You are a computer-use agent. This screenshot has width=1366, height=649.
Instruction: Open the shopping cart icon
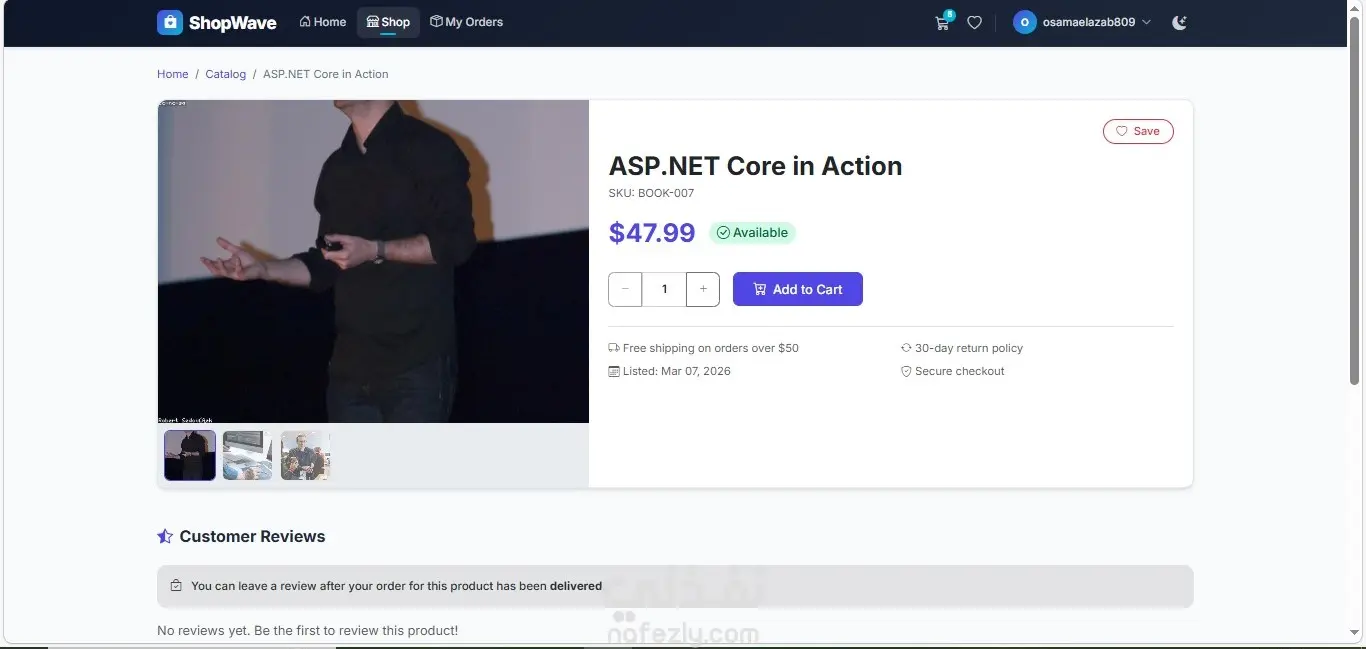[942, 23]
